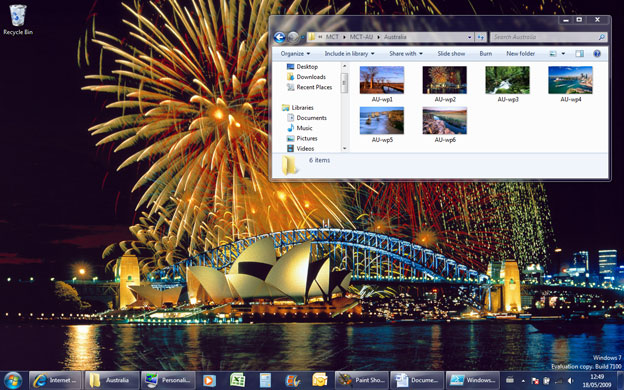The width and height of the screenshot is (624, 390).
Task: Click the Explorer forward arrow button
Action: coord(293,37)
